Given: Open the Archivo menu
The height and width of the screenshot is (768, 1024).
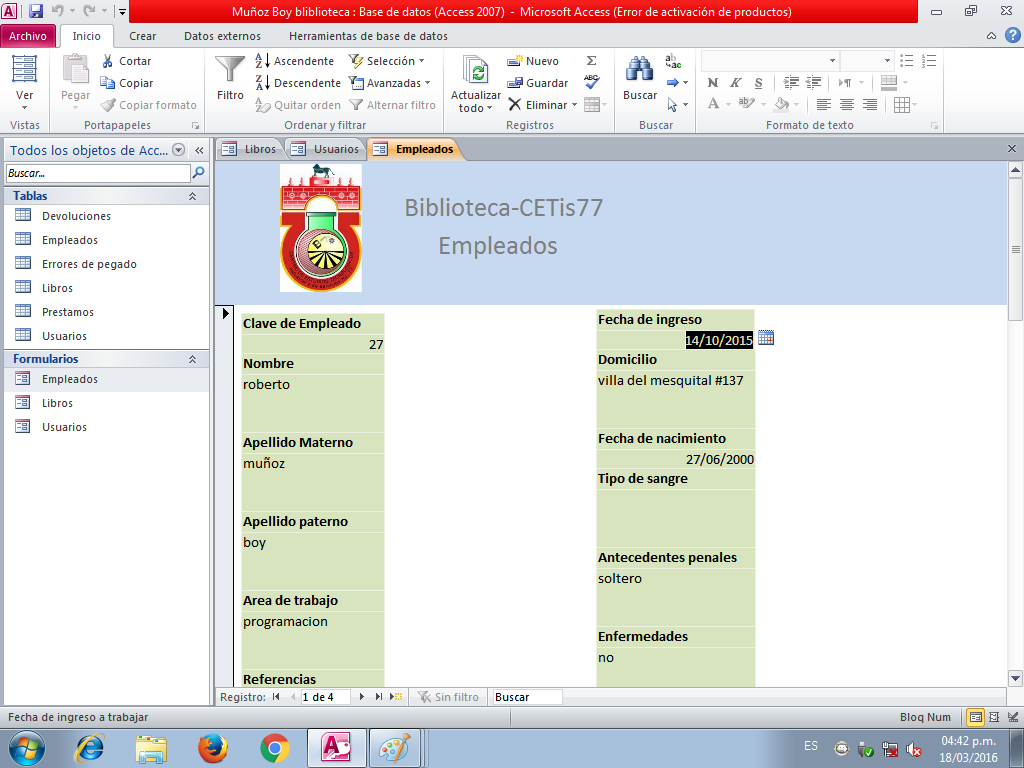Looking at the screenshot, I should coord(27,36).
